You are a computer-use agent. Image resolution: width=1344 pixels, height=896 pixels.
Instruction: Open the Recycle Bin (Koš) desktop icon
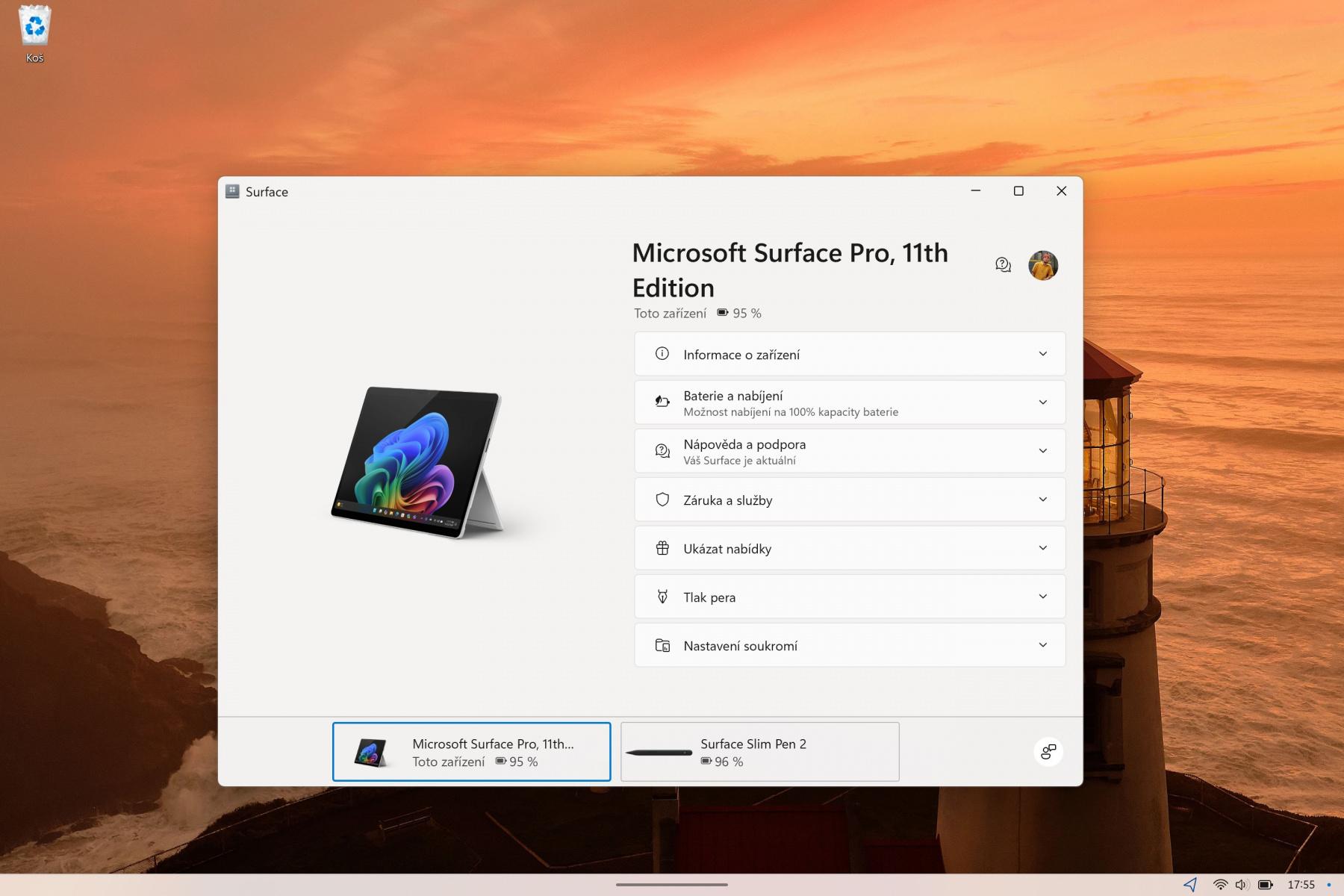click(34, 34)
